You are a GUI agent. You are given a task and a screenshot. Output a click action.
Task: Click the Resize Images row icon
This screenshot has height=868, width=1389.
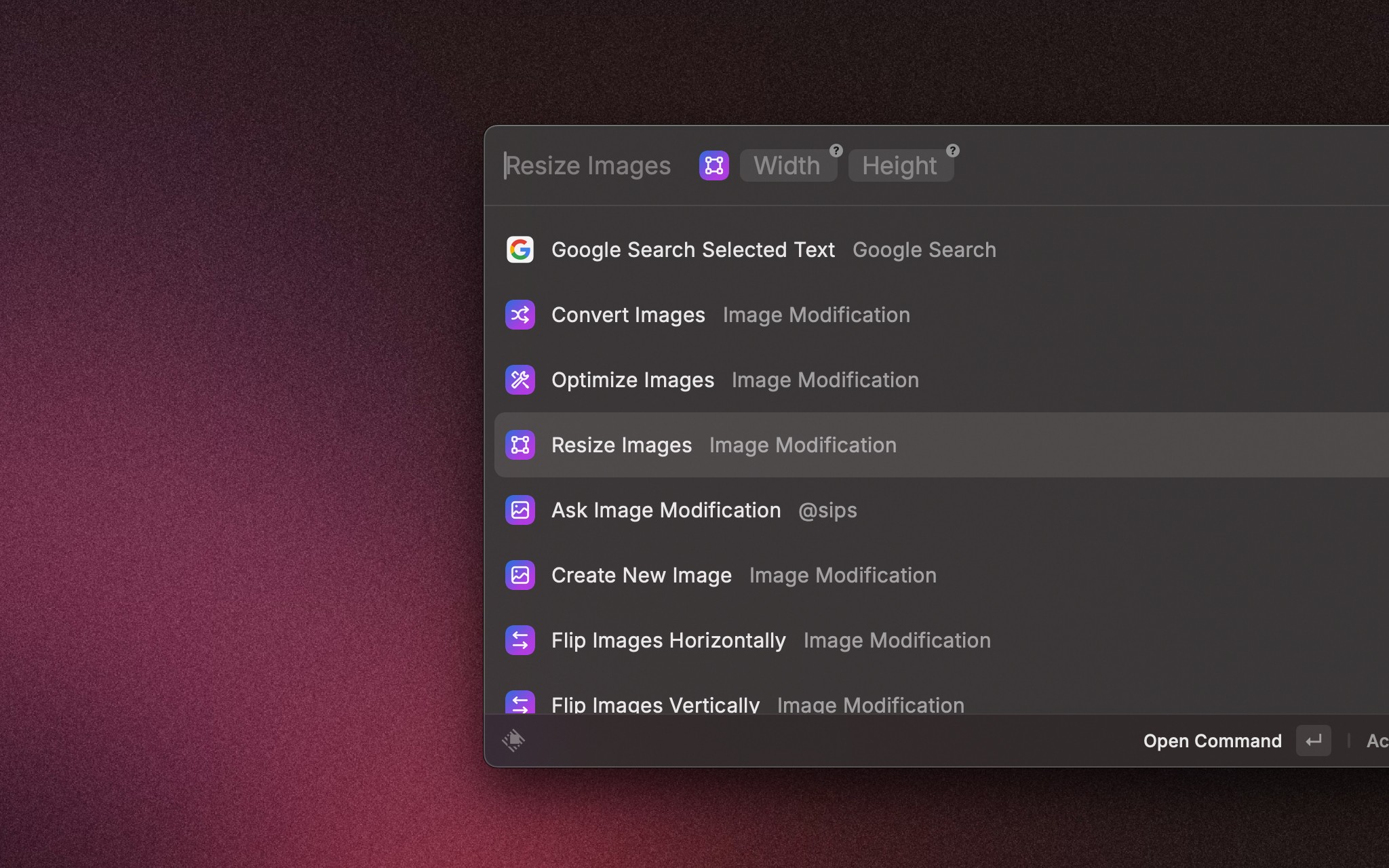point(520,445)
